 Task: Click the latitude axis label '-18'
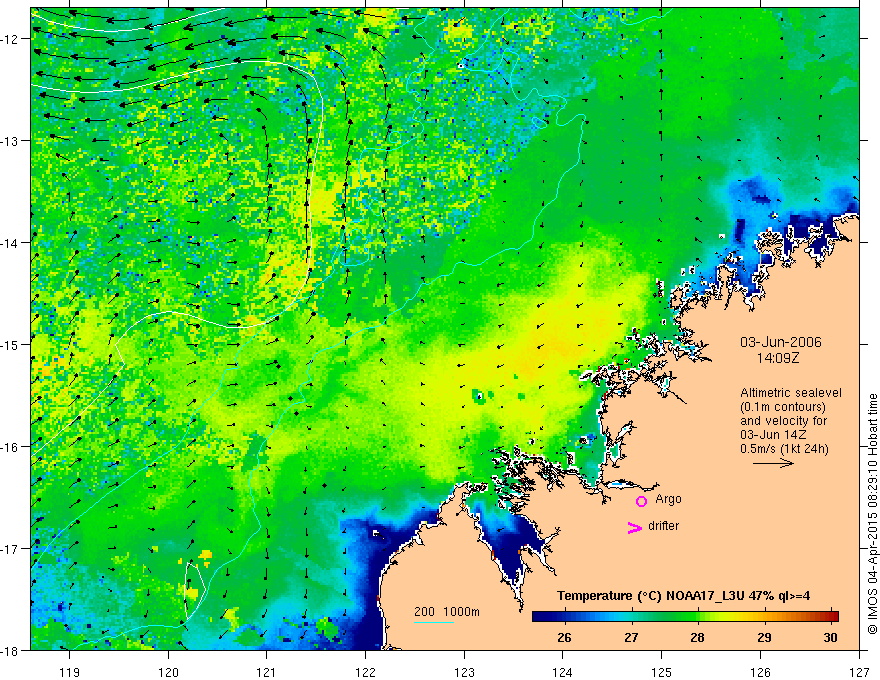pos(10,650)
